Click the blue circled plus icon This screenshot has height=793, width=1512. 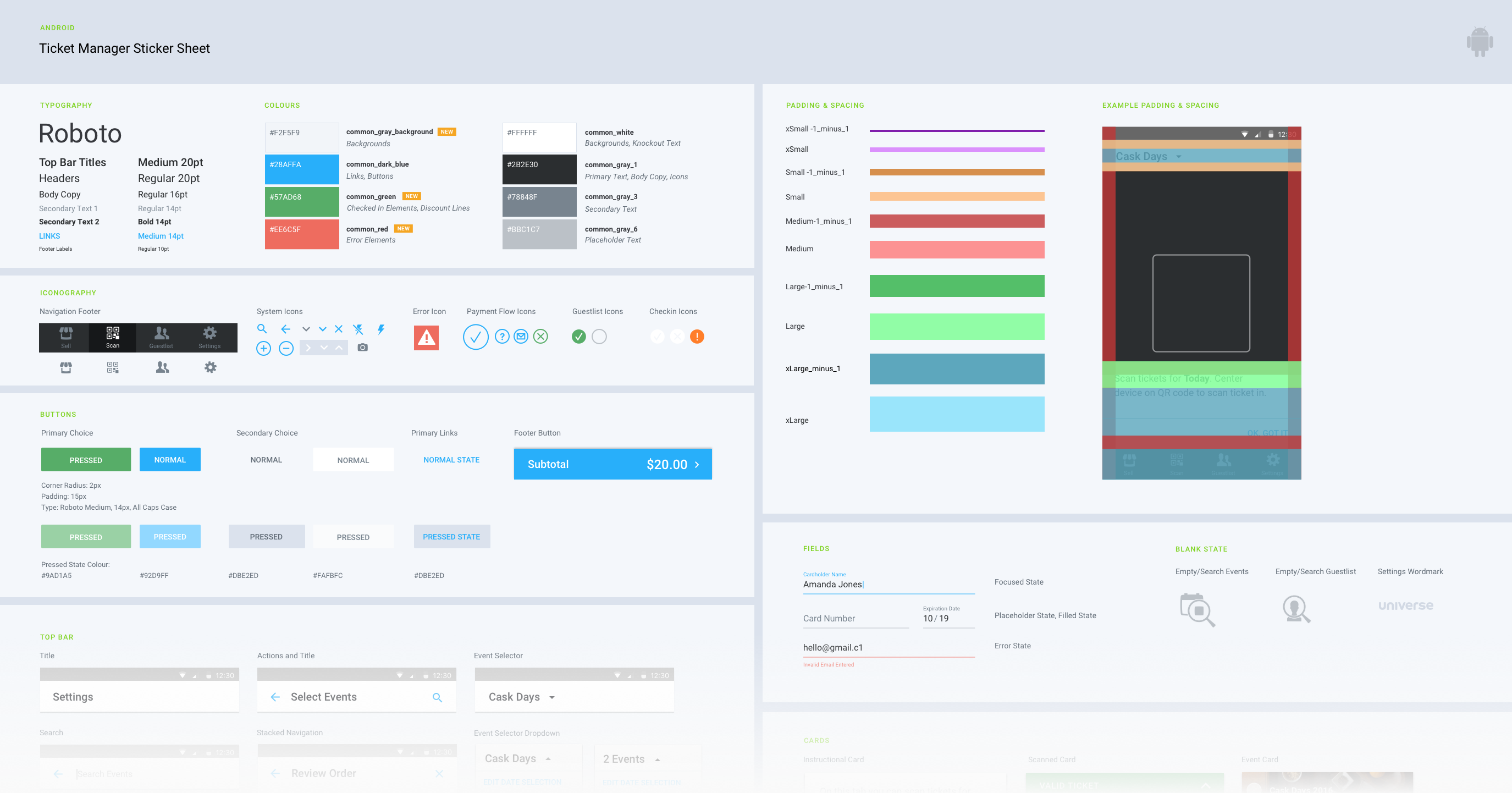263,348
